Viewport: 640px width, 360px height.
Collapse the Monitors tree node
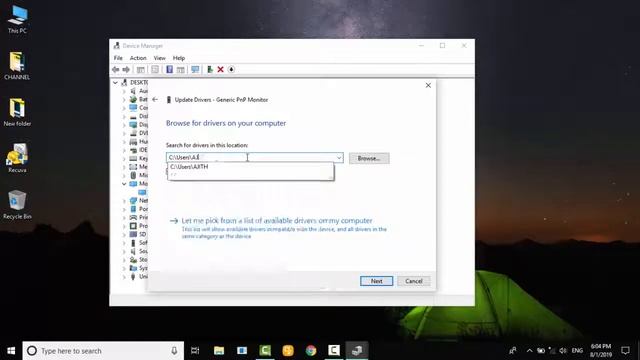[x=124, y=184]
